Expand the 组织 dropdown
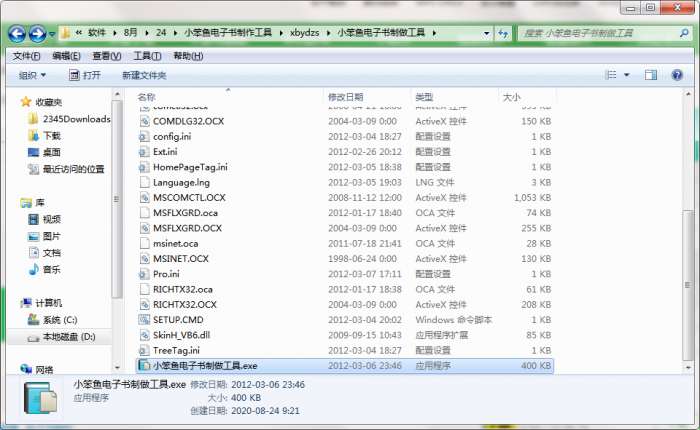 (x=32, y=75)
